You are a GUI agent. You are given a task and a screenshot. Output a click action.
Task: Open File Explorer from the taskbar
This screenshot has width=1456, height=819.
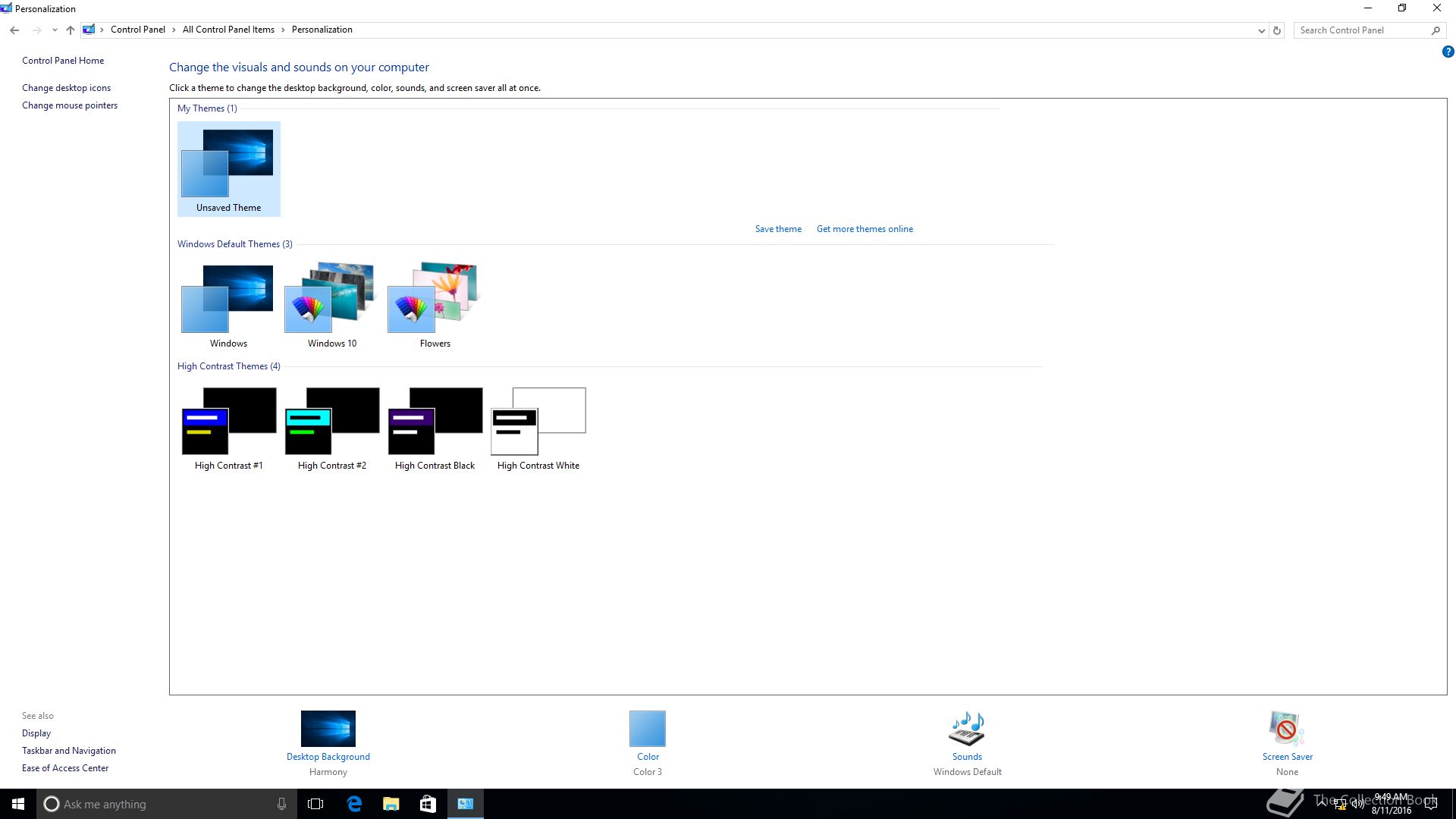pos(391,804)
